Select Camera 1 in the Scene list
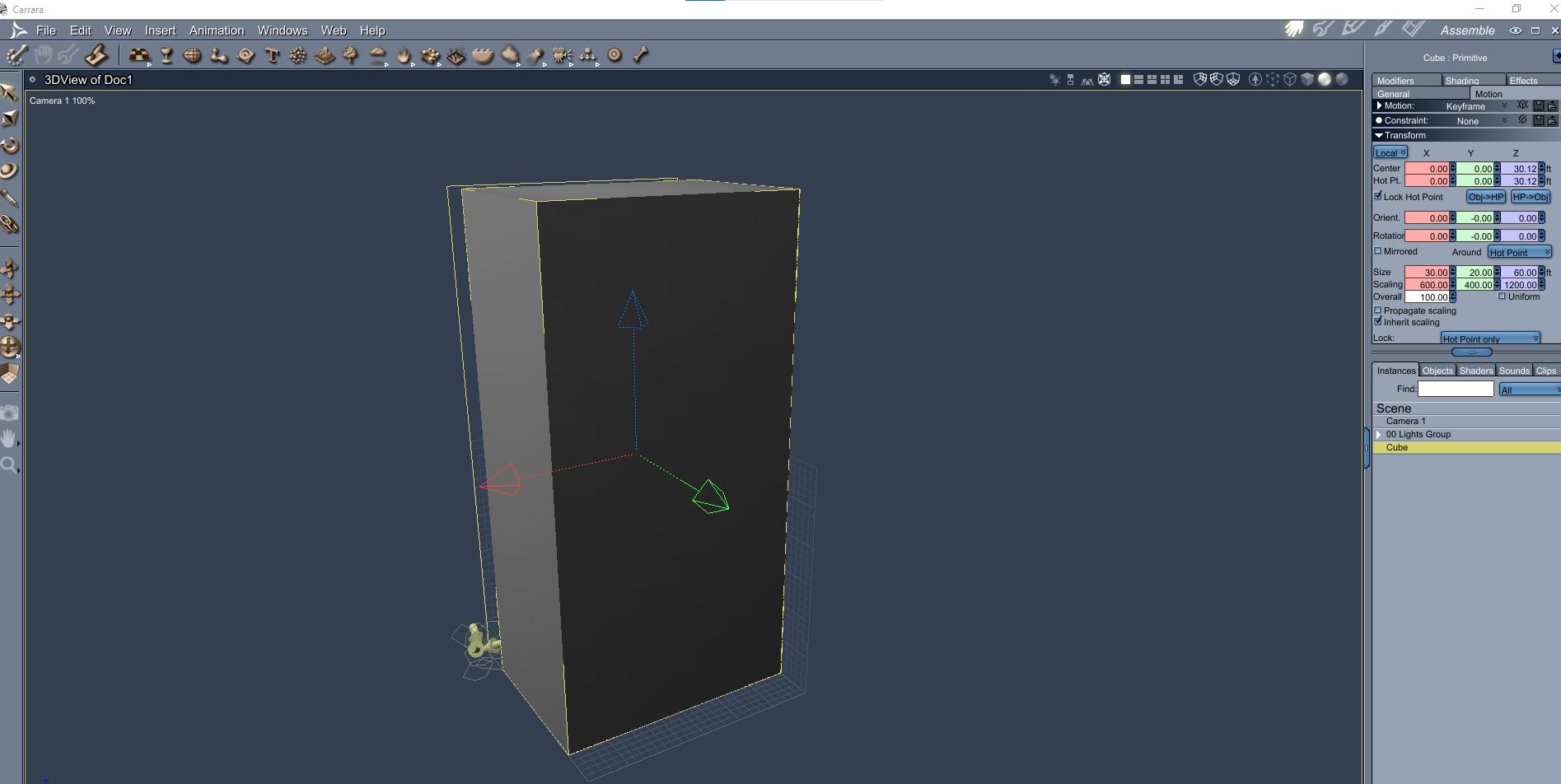Viewport: 1561px width, 784px height. (1466, 421)
